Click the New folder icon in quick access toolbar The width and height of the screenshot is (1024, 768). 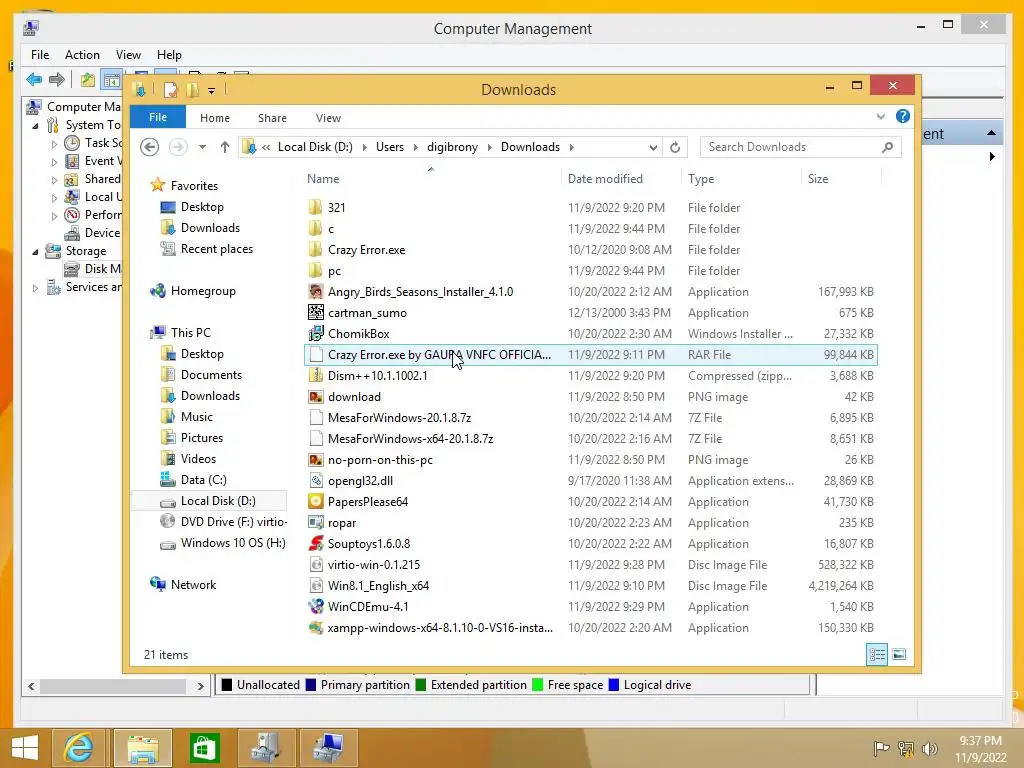[x=193, y=90]
